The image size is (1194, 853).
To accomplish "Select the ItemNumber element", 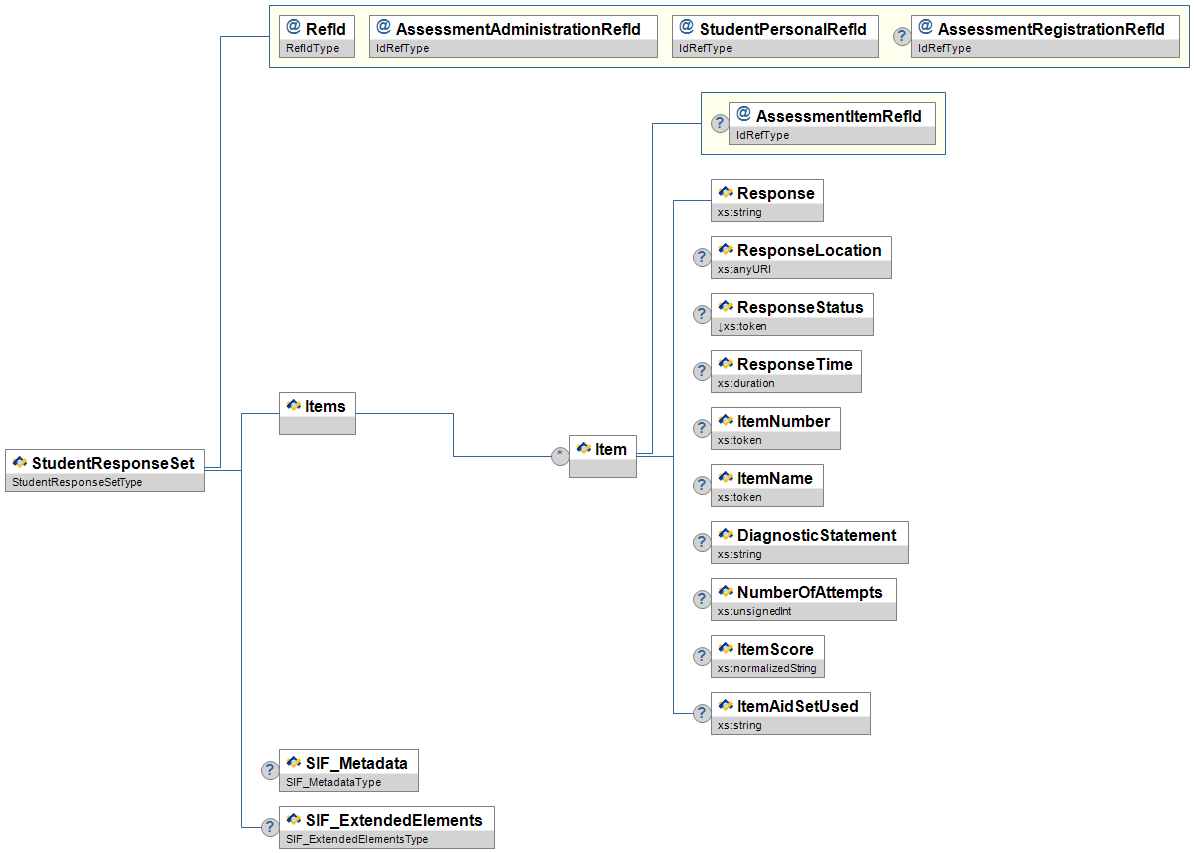I will pyautogui.click(x=775, y=428).
